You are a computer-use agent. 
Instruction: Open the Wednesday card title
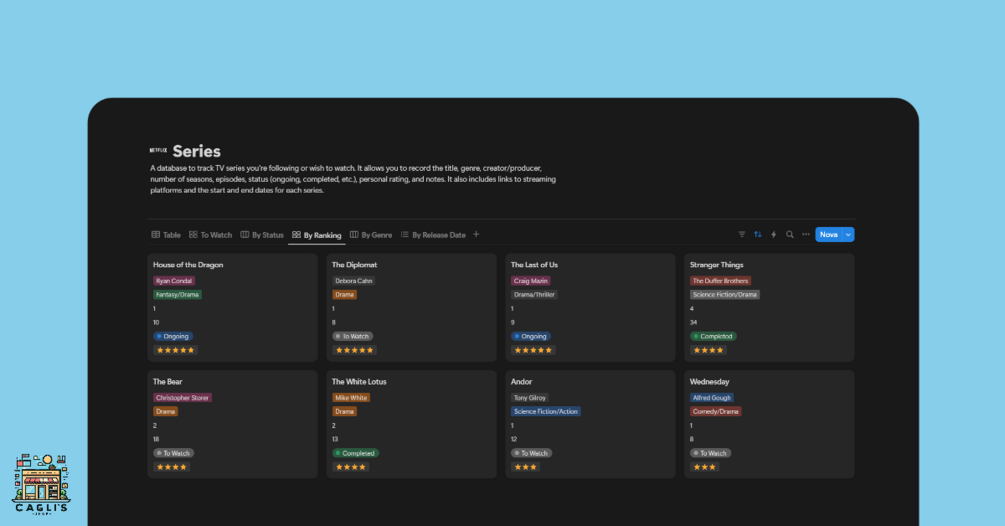pos(709,381)
